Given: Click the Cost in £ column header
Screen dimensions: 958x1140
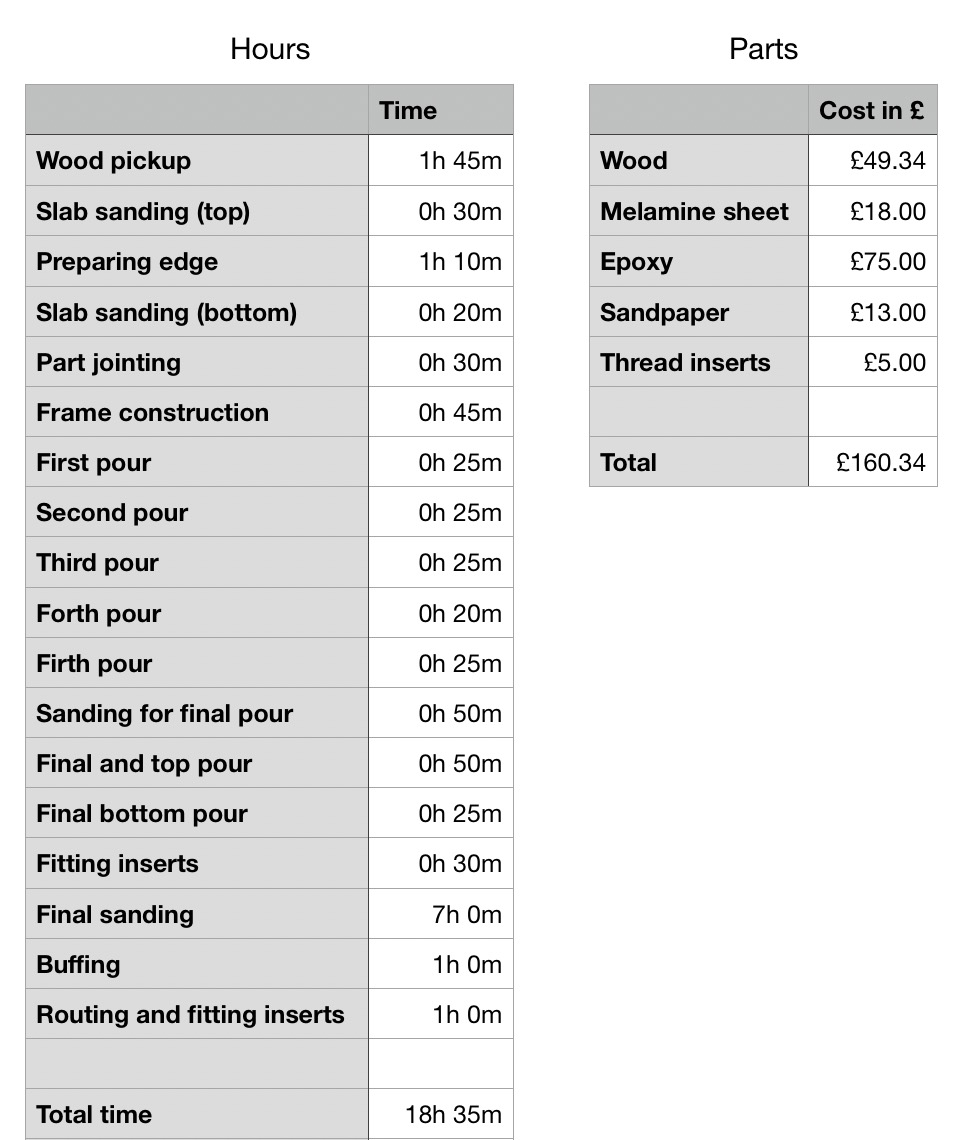Looking at the screenshot, I should coord(872,110).
